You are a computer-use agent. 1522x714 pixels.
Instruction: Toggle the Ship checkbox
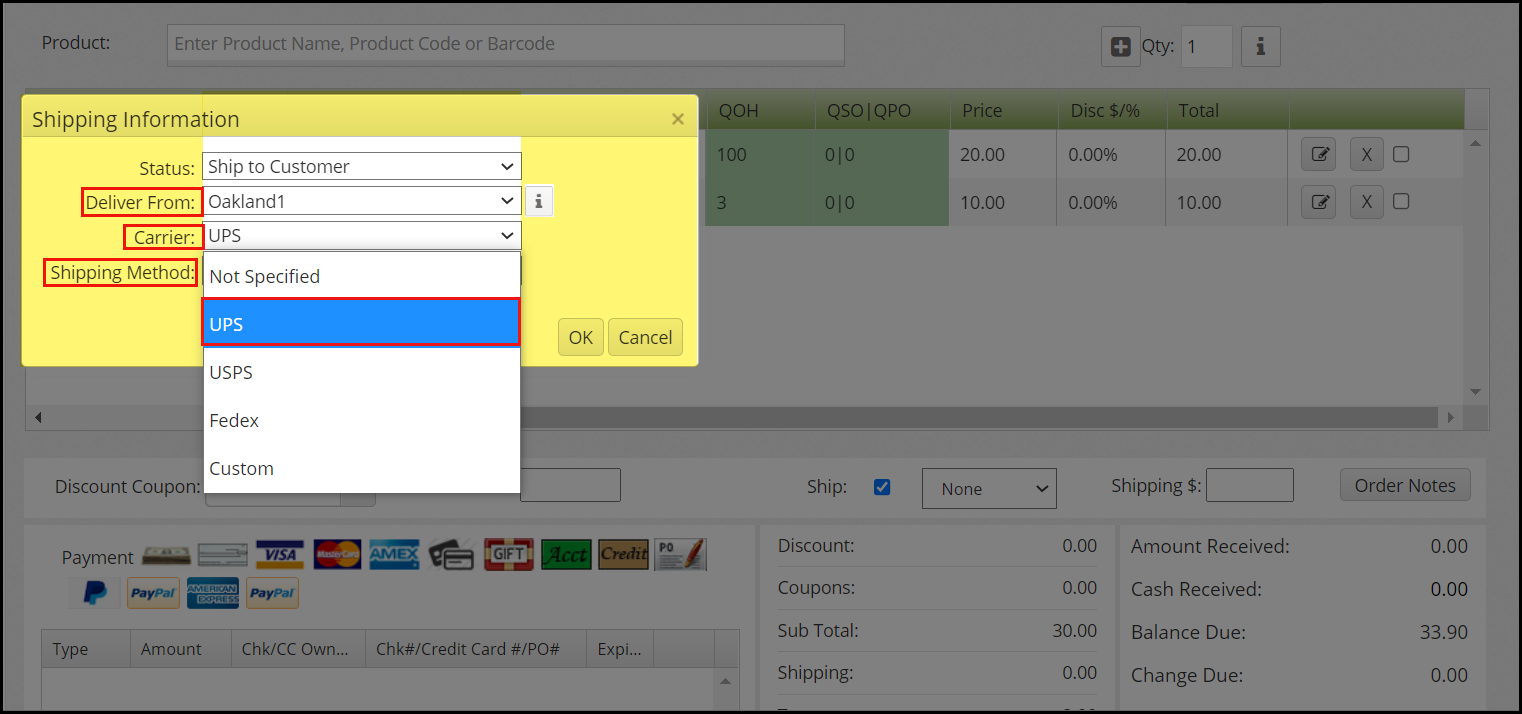(882, 488)
